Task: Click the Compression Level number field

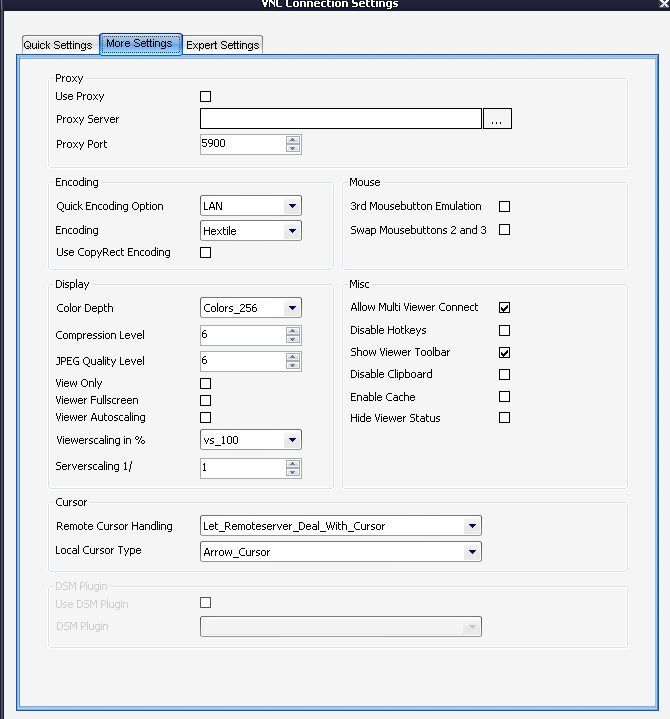Action: click(242, 335)
